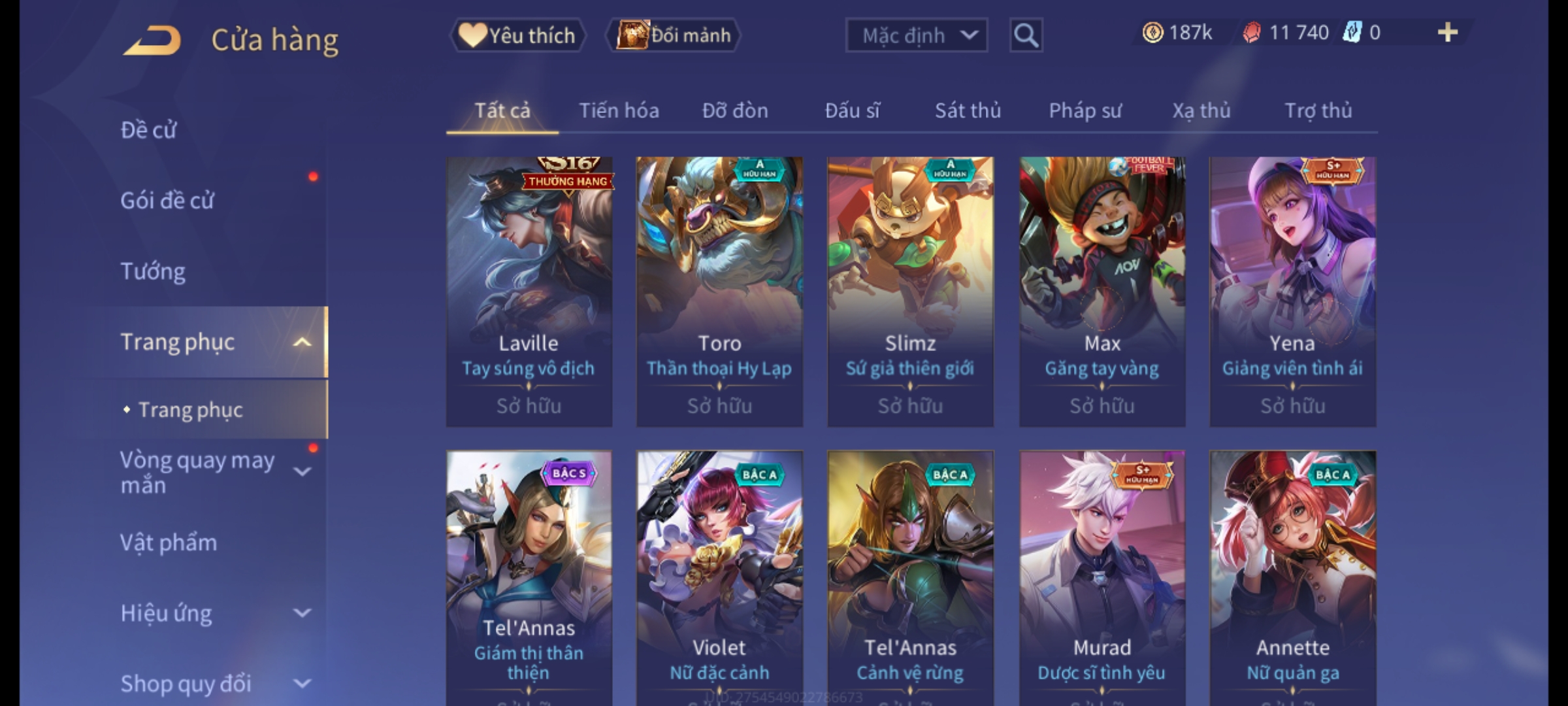Collapse the Trang phục sidebar section

tap(302, 342)
